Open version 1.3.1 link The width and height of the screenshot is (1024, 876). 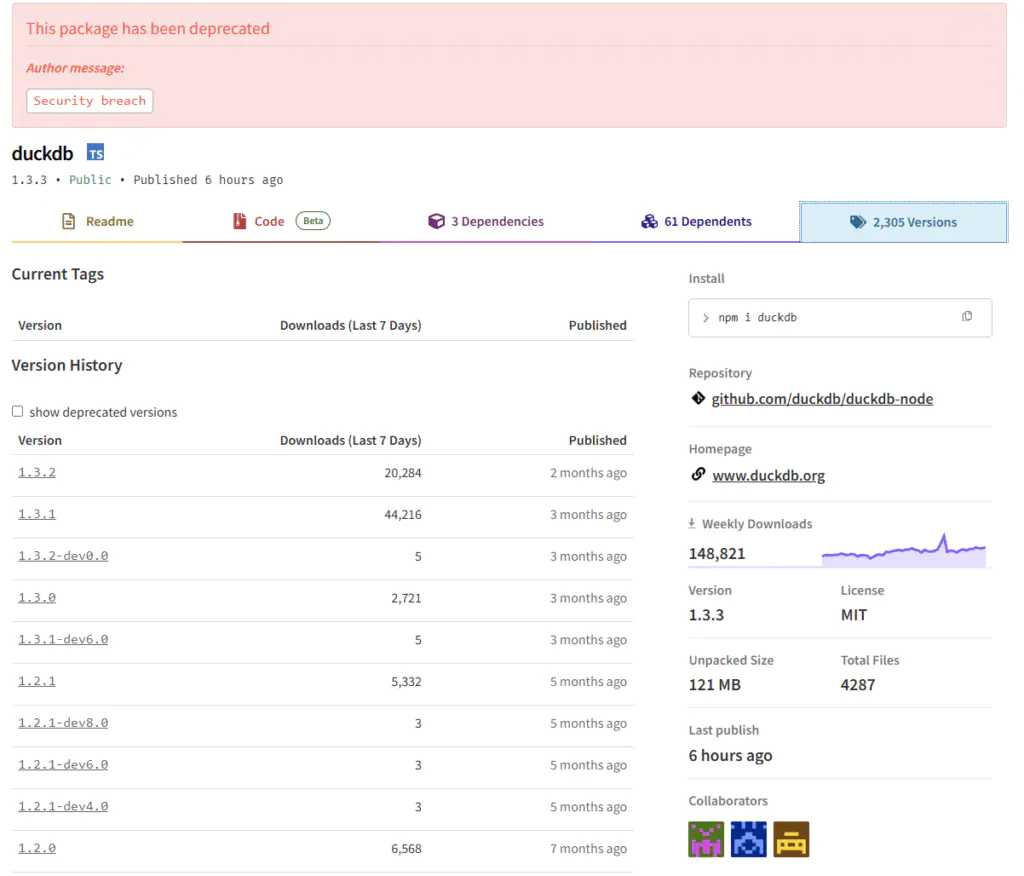click(x=37, y=514)
